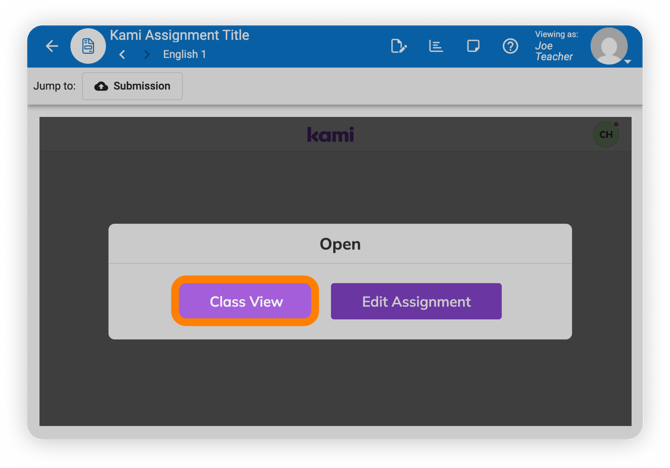Click the Class View button

[245, 301]
